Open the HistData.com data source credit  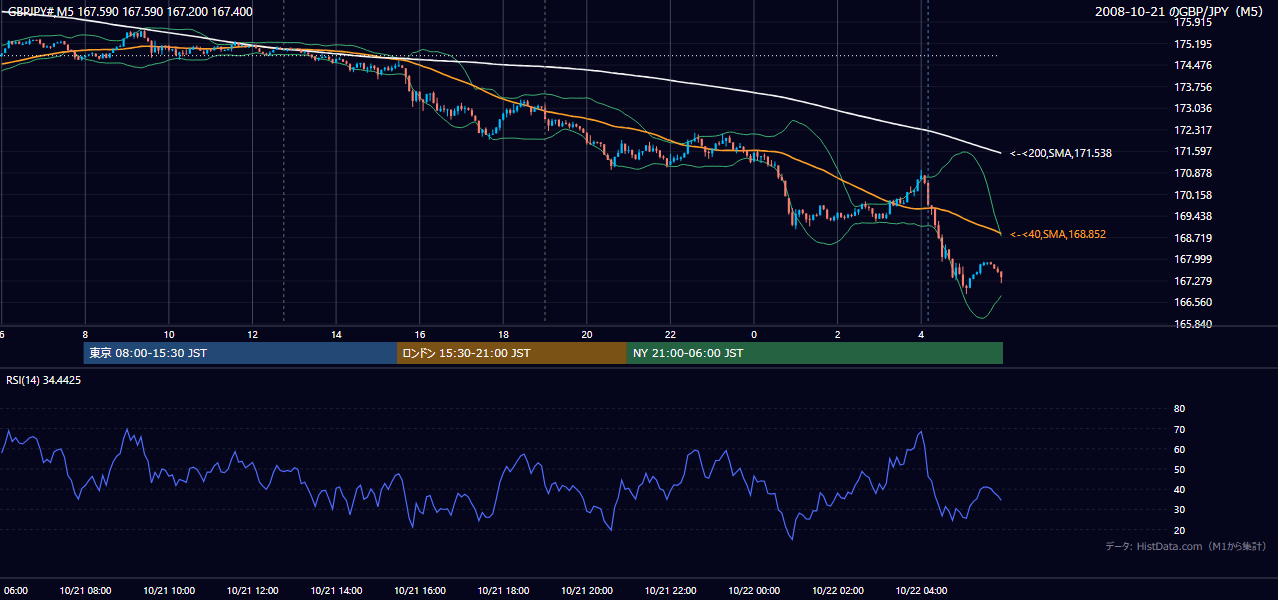pyautogui.click(x=1186, y=546)
